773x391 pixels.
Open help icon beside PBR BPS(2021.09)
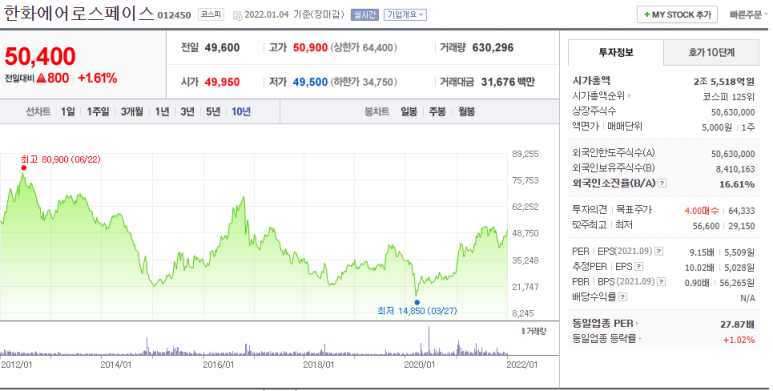pos(662,282)
